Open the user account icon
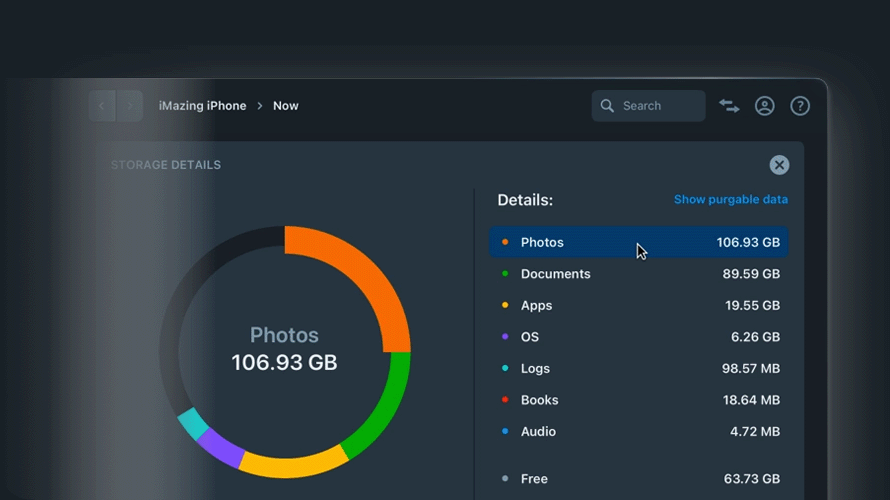 [765, 106]
